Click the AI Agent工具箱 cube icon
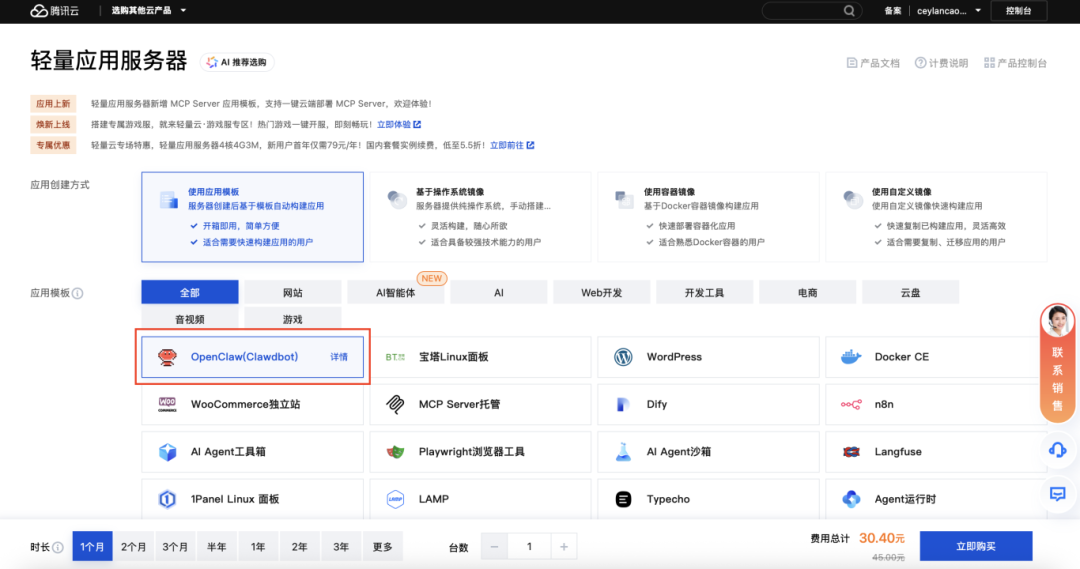 167,452
